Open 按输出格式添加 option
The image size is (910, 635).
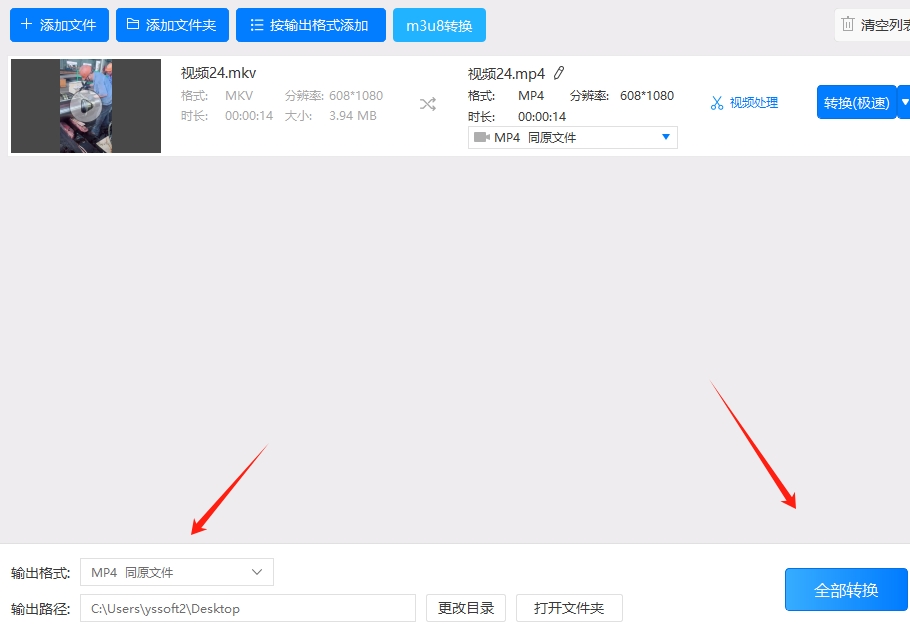tap(310, 25)
